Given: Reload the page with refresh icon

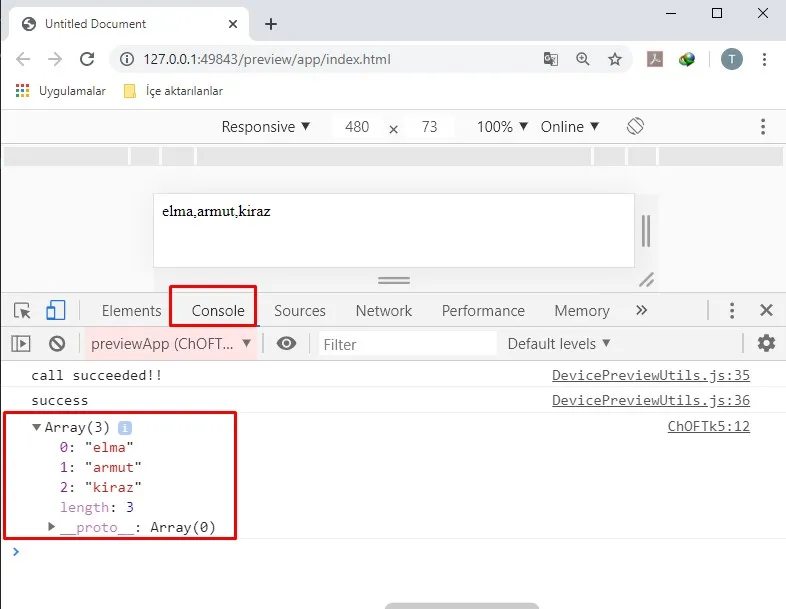Looking at the screenshot, I should (87, 59).
